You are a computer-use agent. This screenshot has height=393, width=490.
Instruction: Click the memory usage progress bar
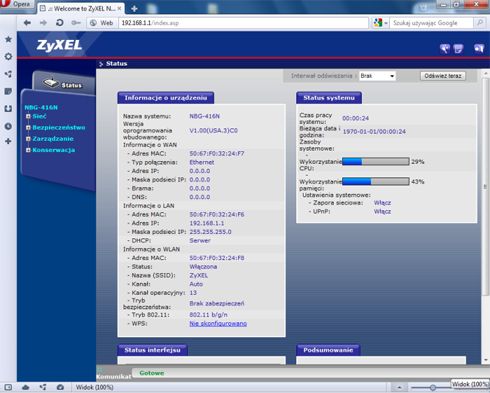point(376,181)
